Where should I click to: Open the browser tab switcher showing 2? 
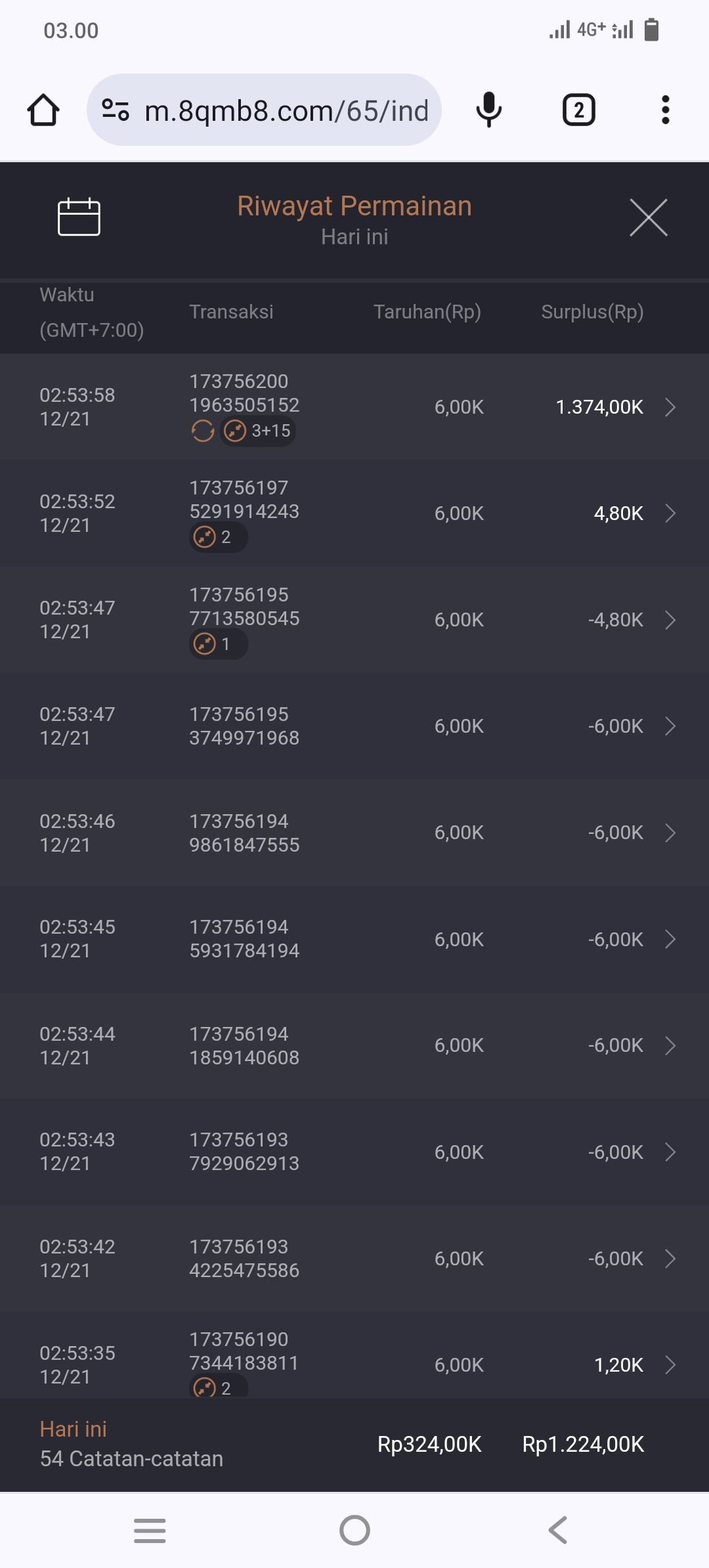tap(578, 110)
